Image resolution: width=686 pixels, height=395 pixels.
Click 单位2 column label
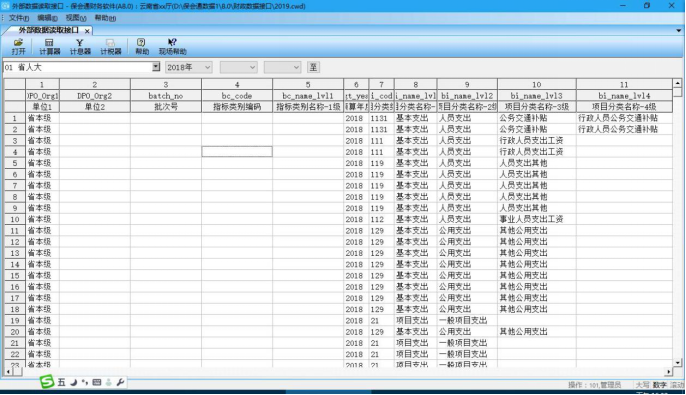coord(94,107)
